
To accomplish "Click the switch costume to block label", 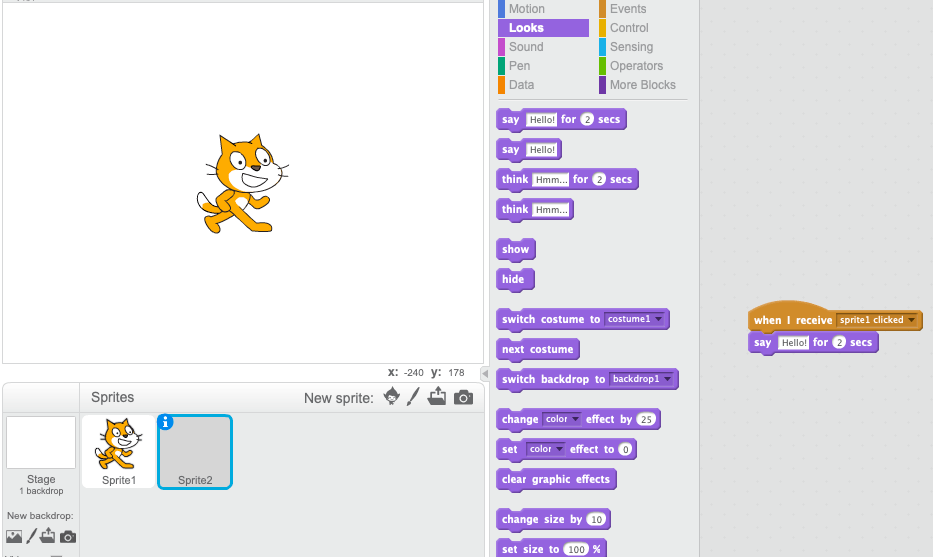I will coord(550,320).
